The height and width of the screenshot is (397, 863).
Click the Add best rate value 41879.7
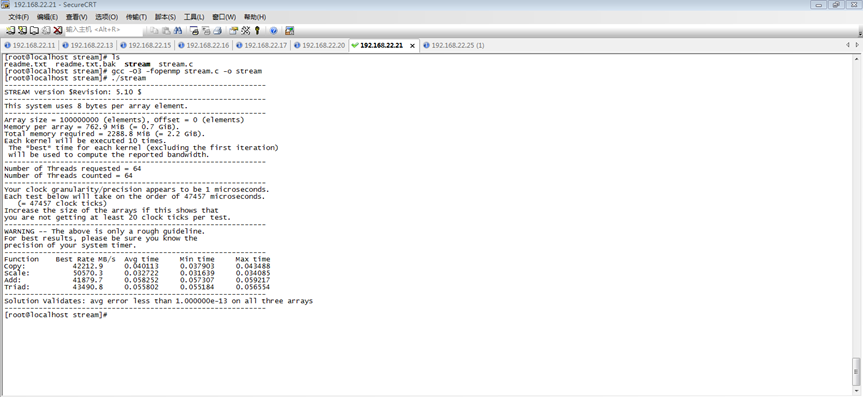pos(88,280)
